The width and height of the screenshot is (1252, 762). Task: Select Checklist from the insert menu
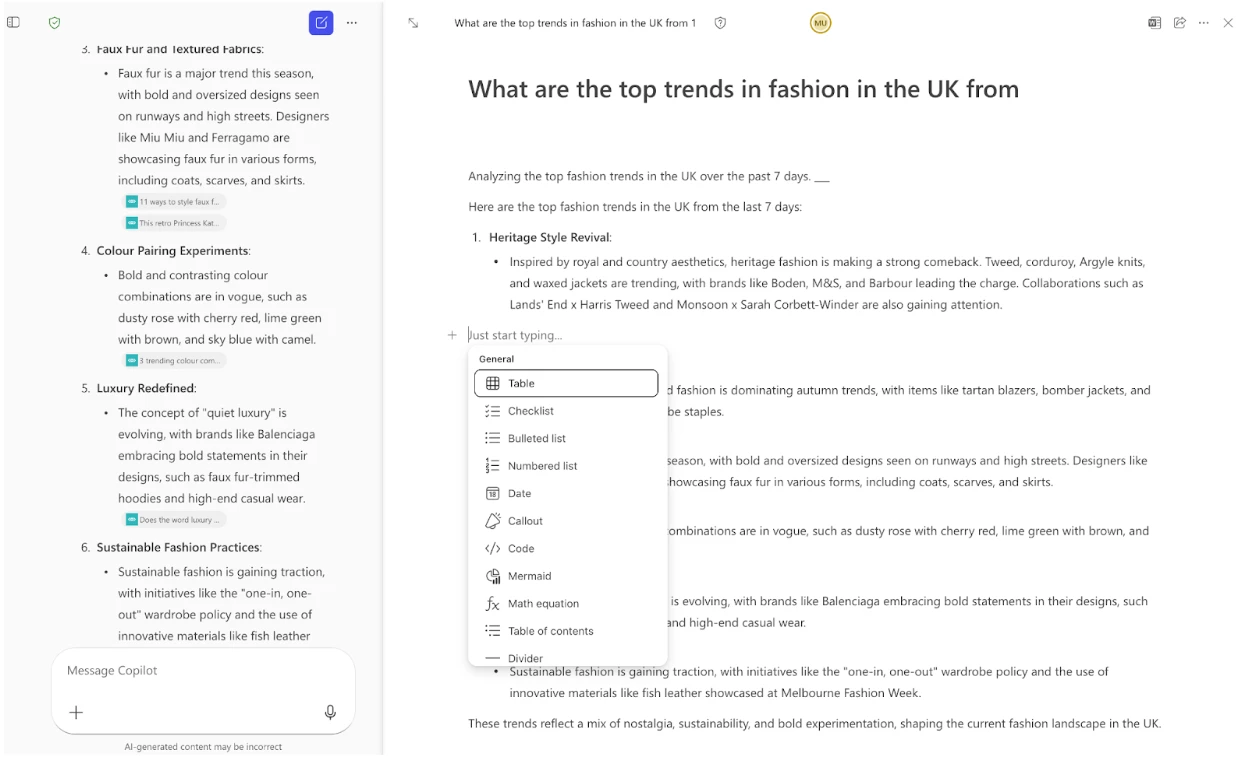pyautogui.click(x=566, y=411)
